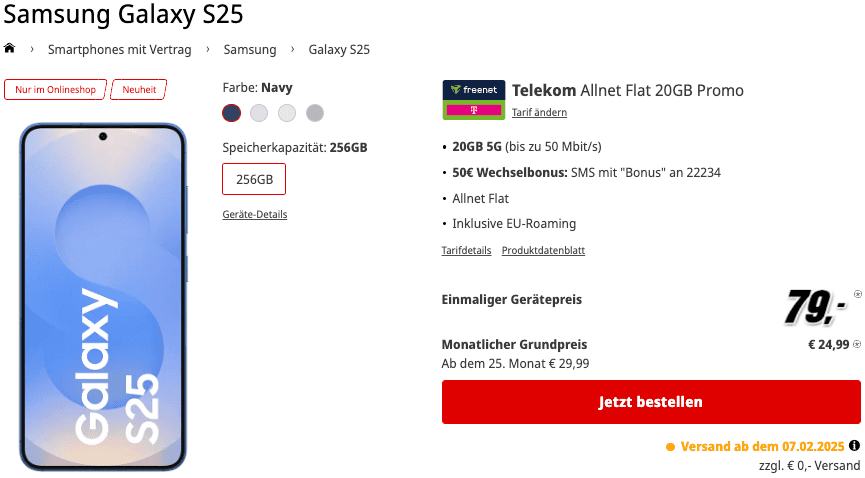
Task: Expand the Tarifdetails link
Action: (466, 250)
